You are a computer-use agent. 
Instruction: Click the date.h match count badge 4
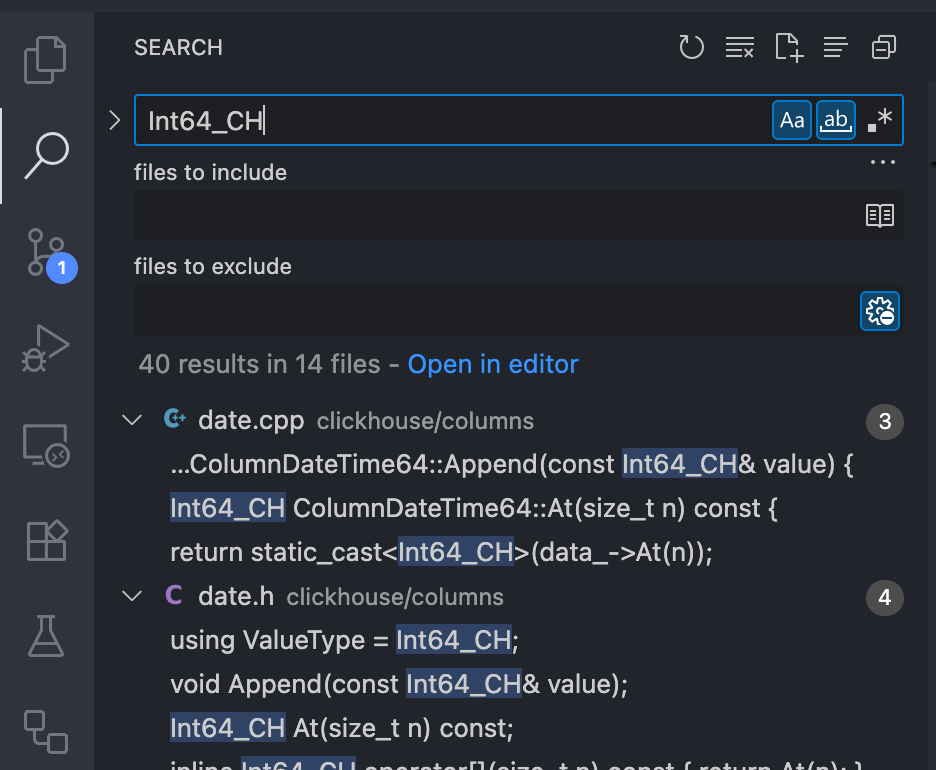tap(885, 597)
